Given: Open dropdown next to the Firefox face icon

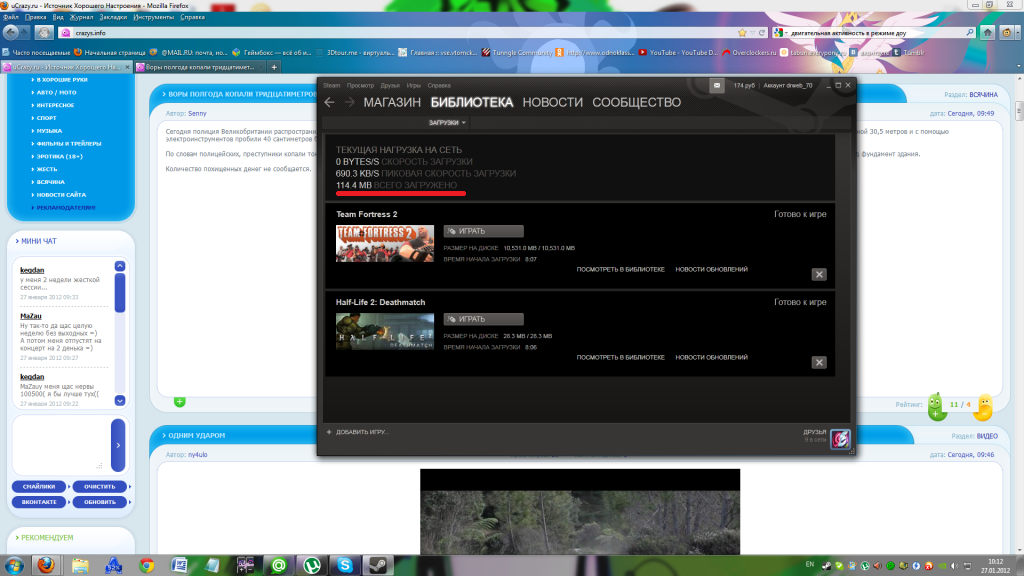Looking at the screenshot, I should pos(1017,33).
